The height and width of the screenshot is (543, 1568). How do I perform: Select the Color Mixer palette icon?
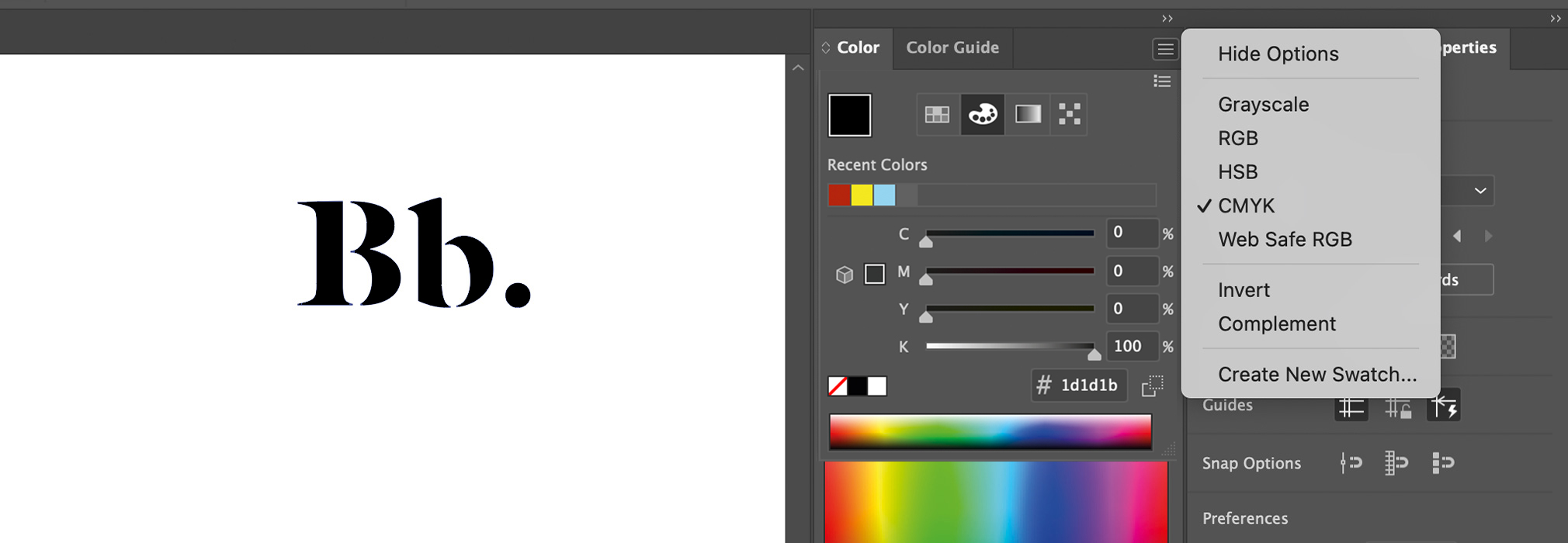click(x=982, y=115)
